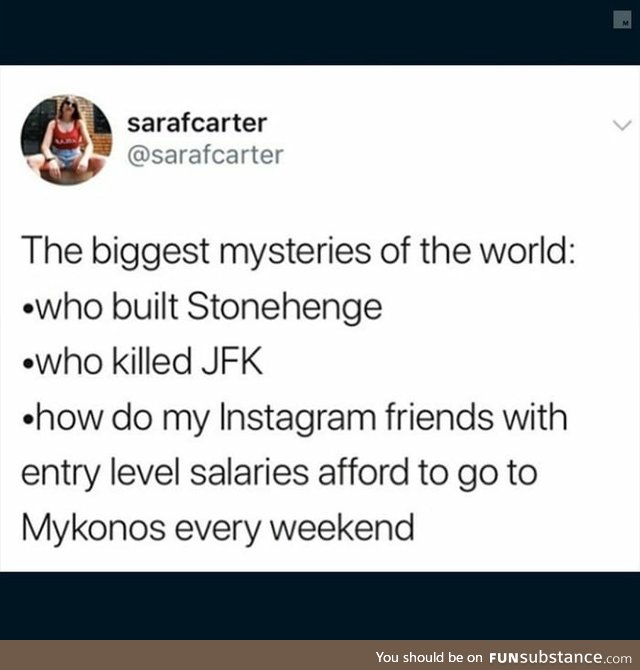Screen dimensions: 640x670
Task: Click the bold sarafcarter display name
Action: (x=197, y=123)
